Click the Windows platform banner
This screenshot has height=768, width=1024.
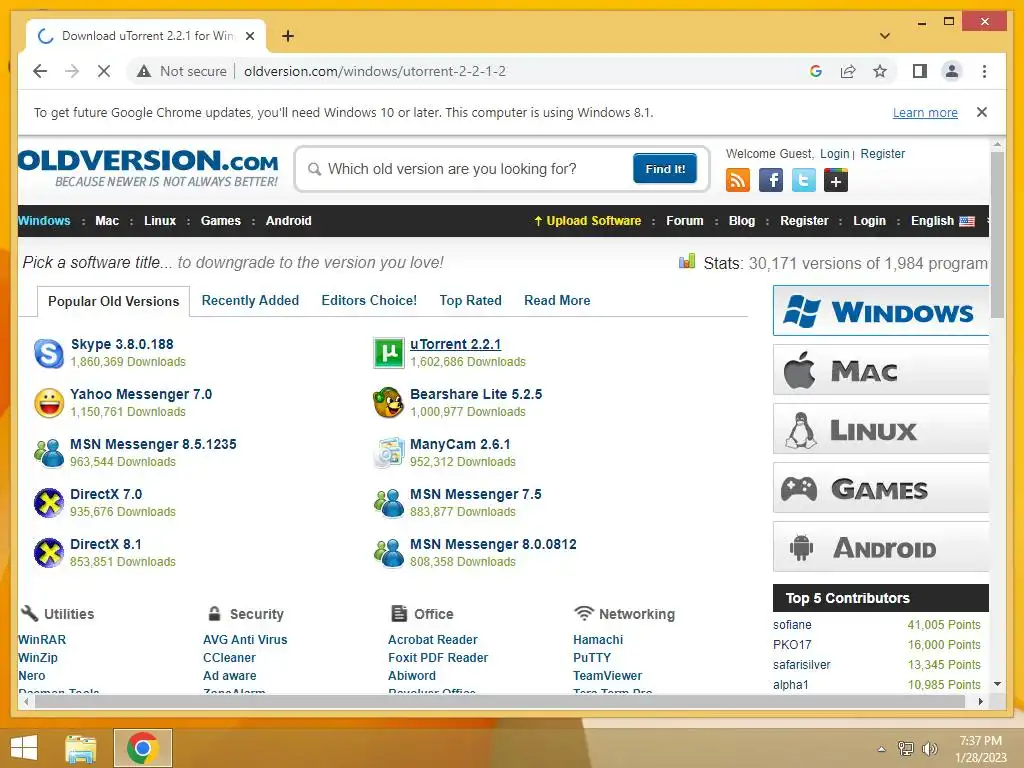880,310
